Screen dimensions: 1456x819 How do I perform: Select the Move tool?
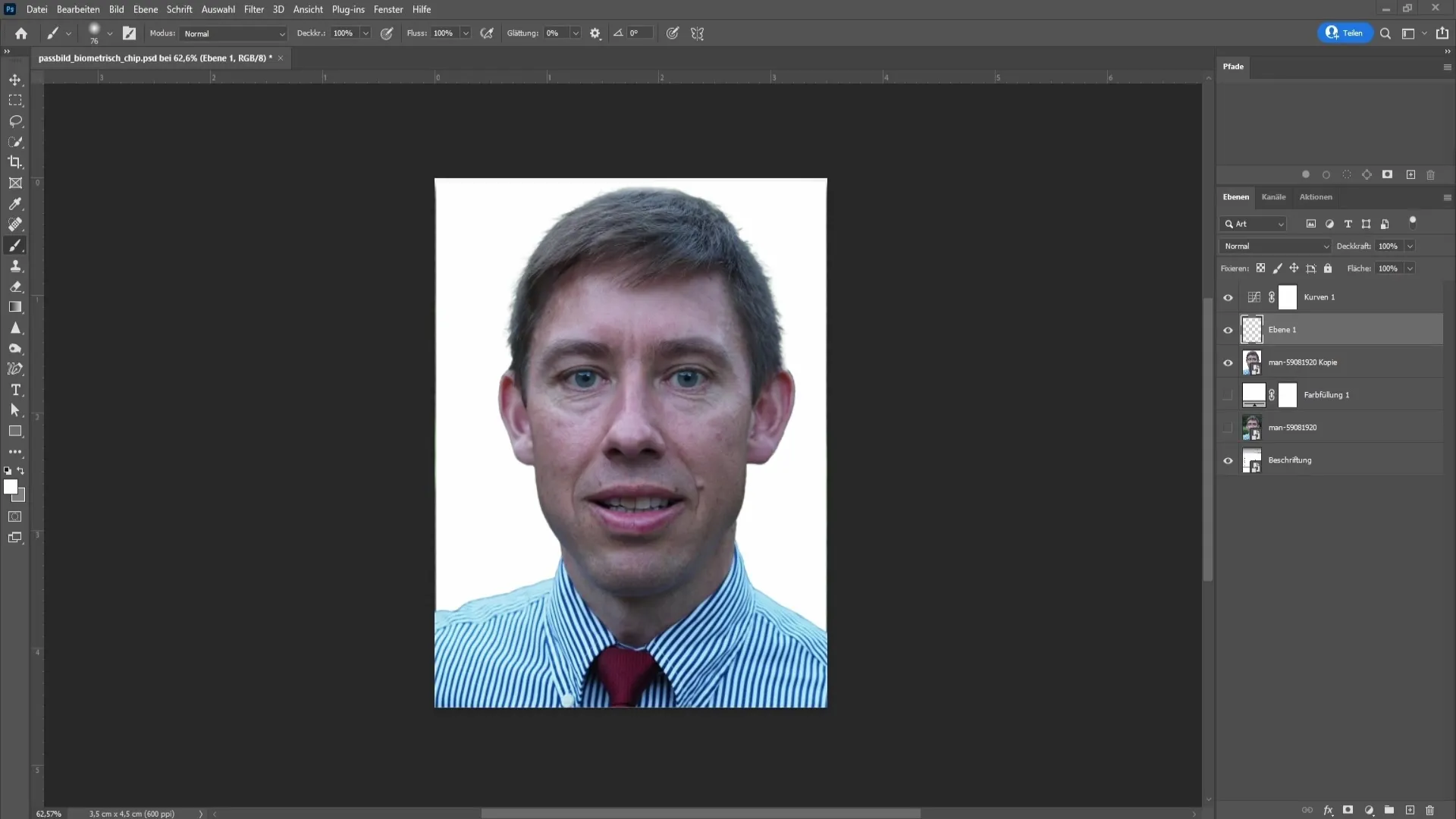[x=15, y=80]
